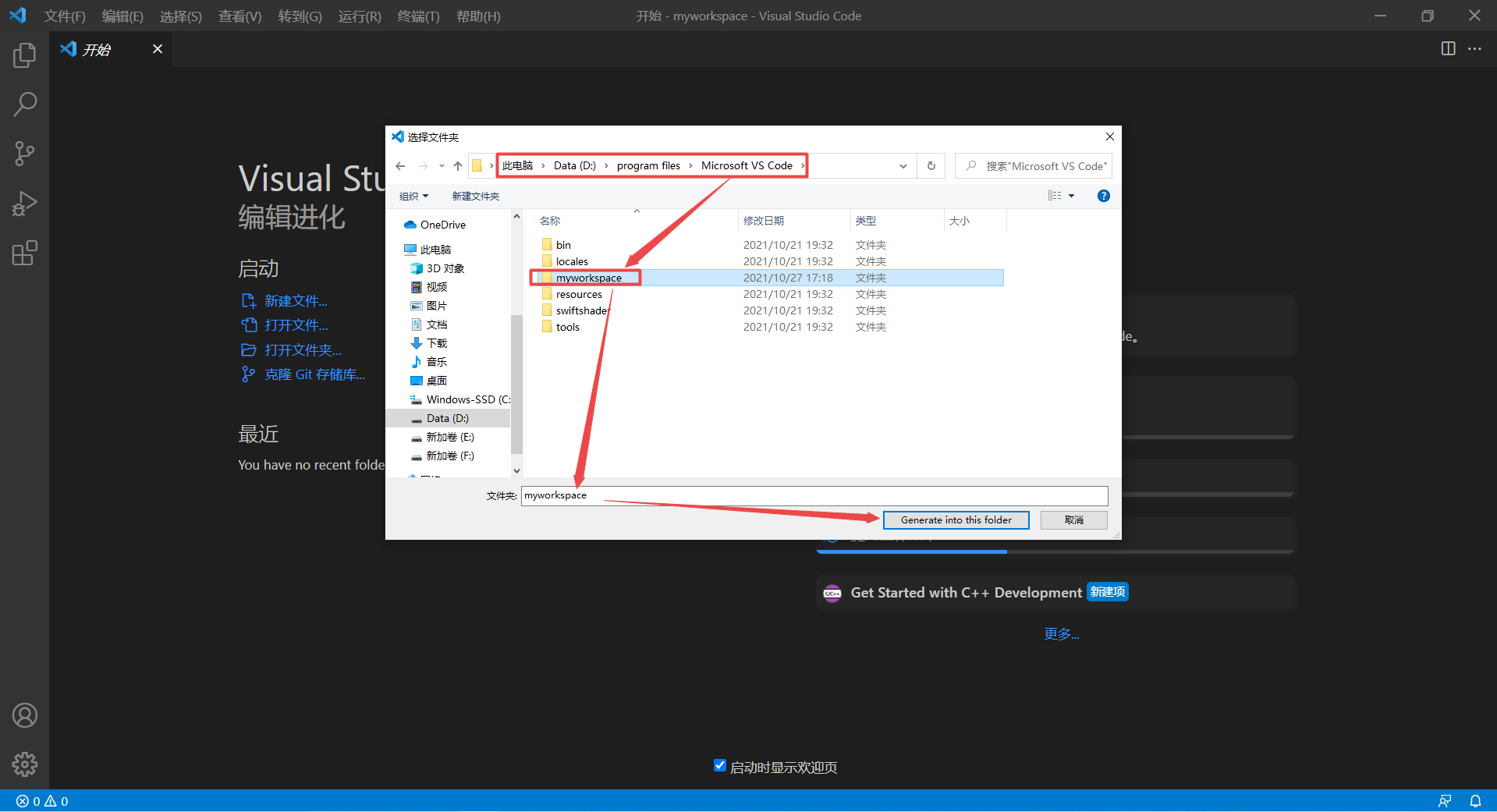
Task: Open the Explorer view in activity bar
Action: coord(24,55)
